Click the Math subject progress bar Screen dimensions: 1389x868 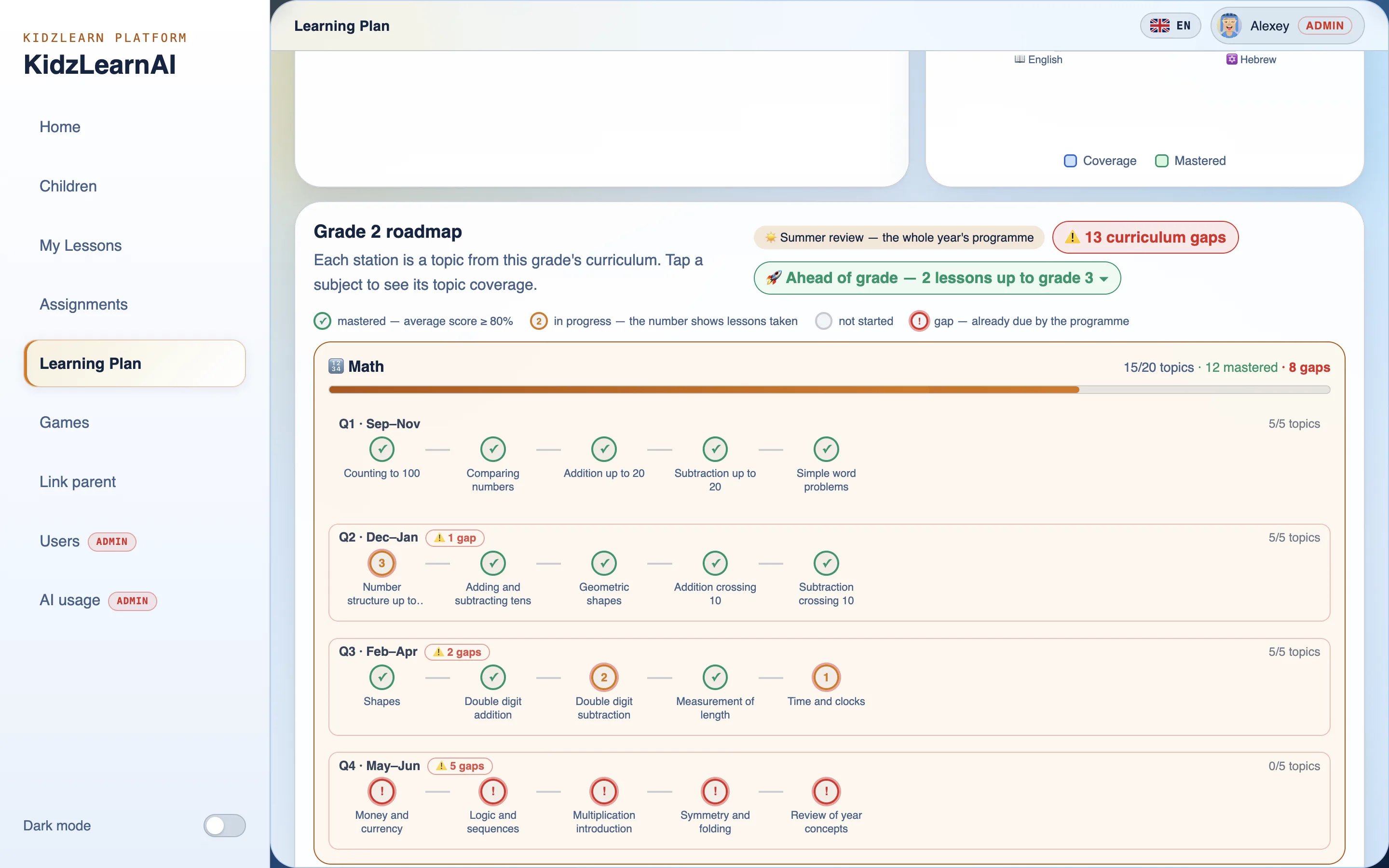pyautogui.click(x=829, y=390)
